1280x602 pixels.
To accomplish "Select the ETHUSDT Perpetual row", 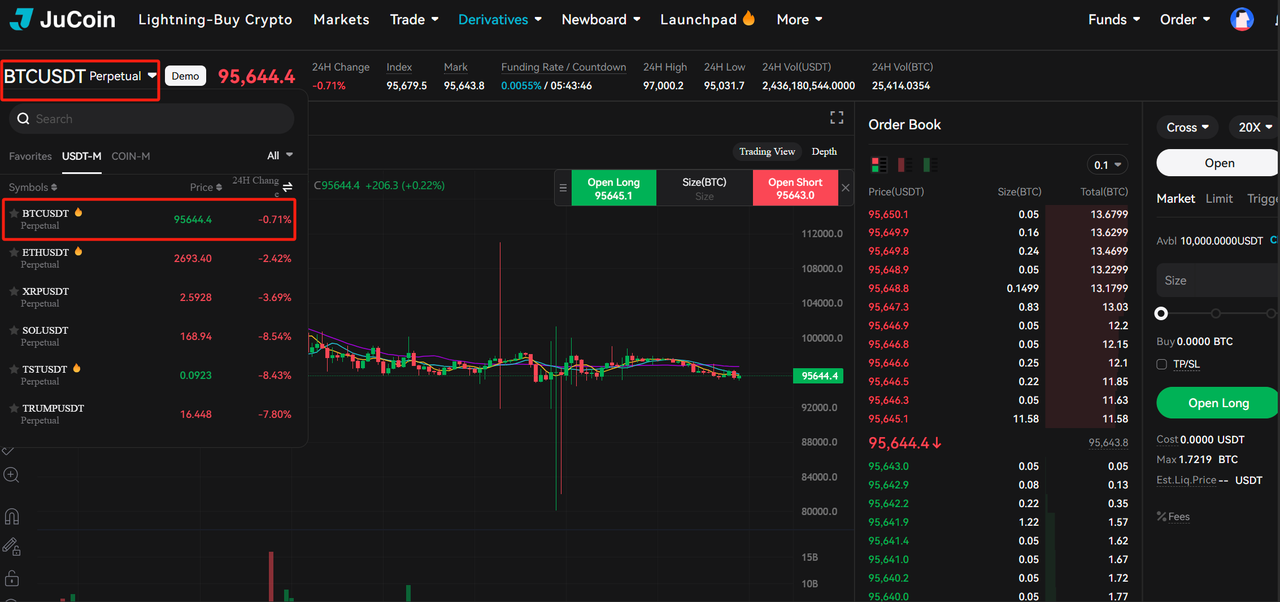I will pyautogui.click(x=151, y=258).
